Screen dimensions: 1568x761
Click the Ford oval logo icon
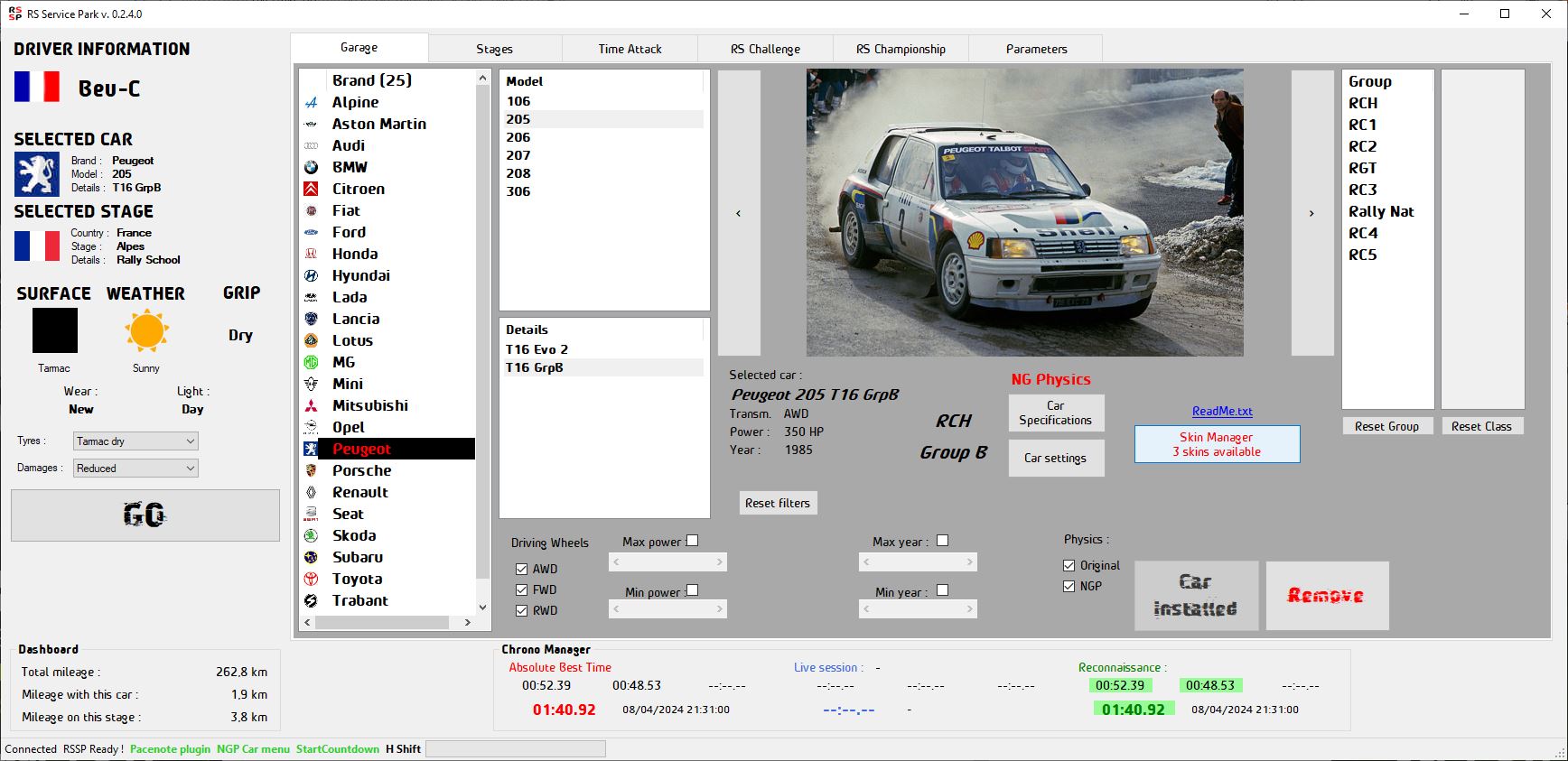click(x=311, y=232)
